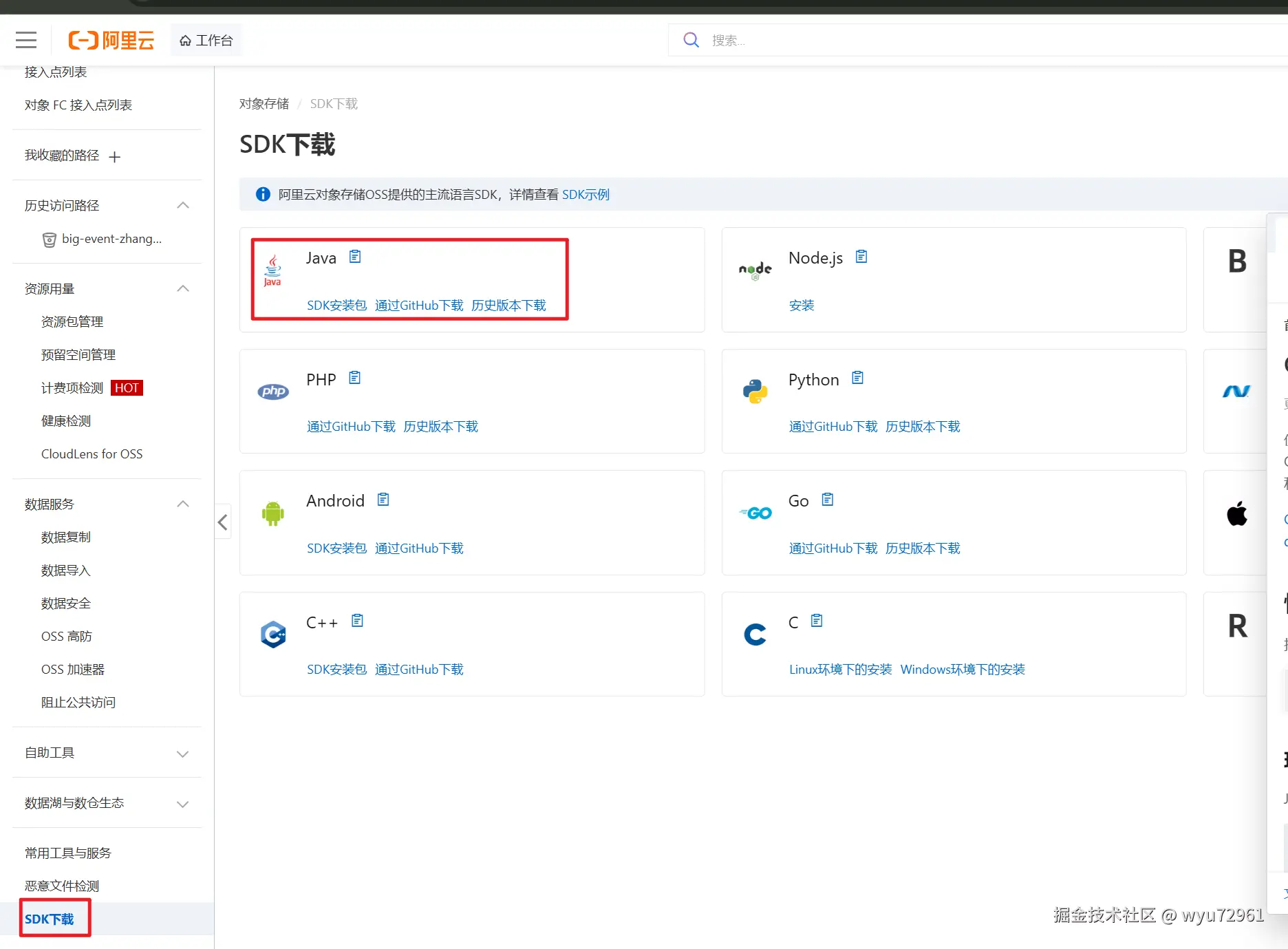Screen dimensions: 1288x949
Task: Expand the 自助工具 section
Action: click(x=183, y=754)
